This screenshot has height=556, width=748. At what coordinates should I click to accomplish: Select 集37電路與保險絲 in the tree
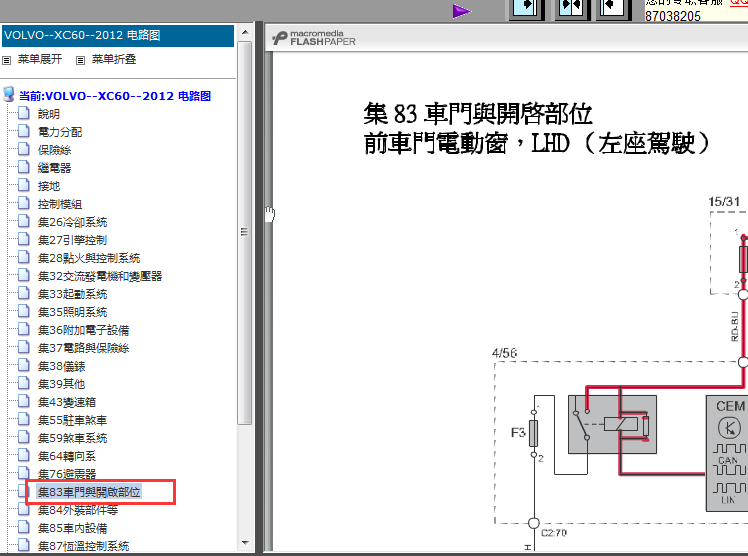83,348
